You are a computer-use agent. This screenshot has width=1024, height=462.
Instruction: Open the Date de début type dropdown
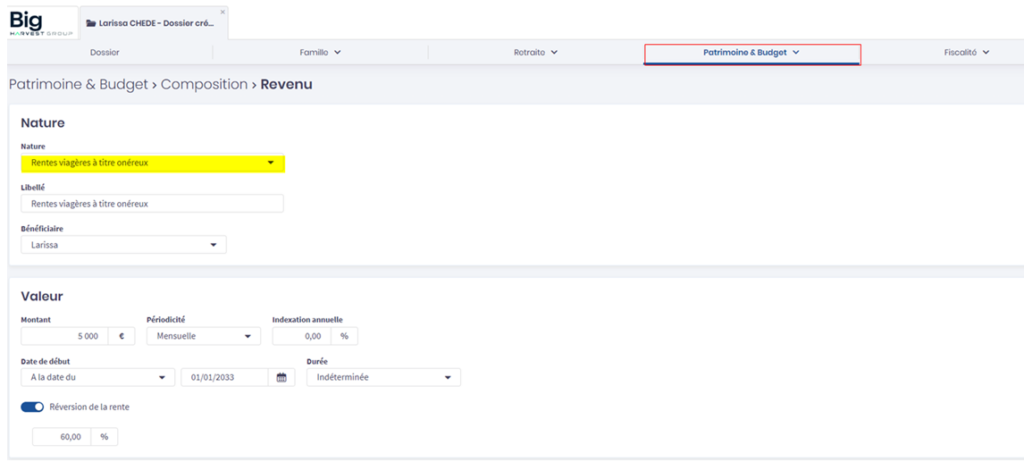coord(97,377)
